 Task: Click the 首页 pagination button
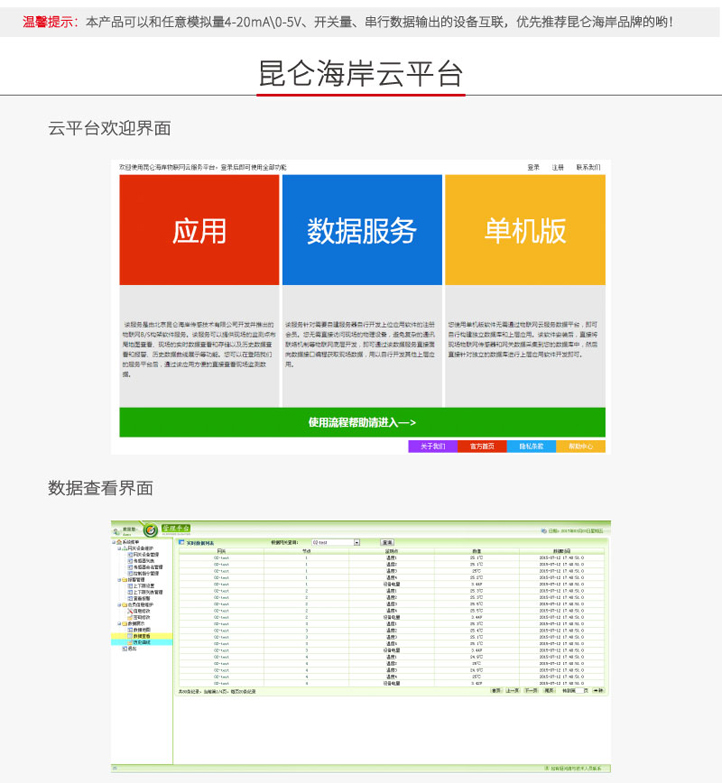tap(496, 691)
